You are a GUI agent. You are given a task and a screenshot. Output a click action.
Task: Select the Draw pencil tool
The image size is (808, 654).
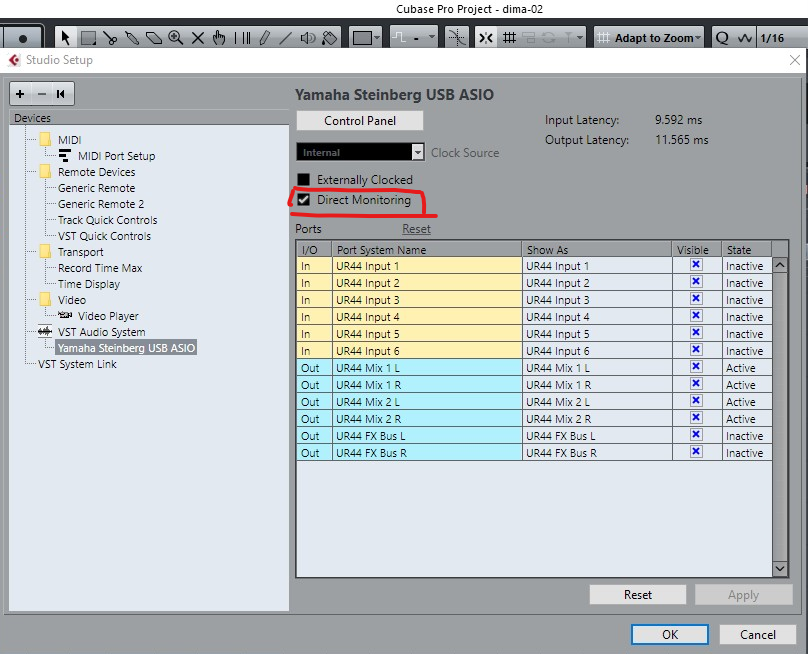pos(264,38)
